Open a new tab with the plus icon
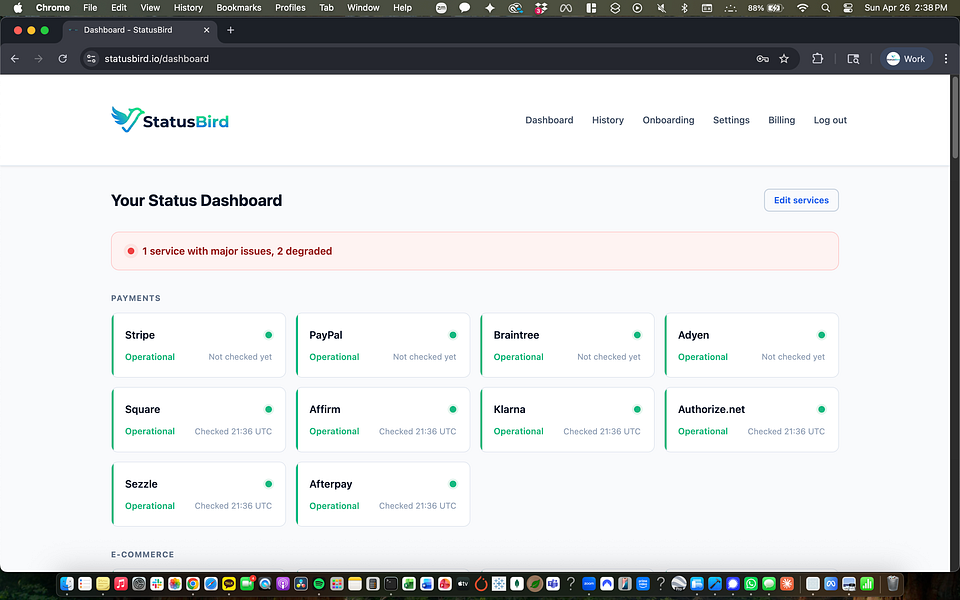 point(230,30)
